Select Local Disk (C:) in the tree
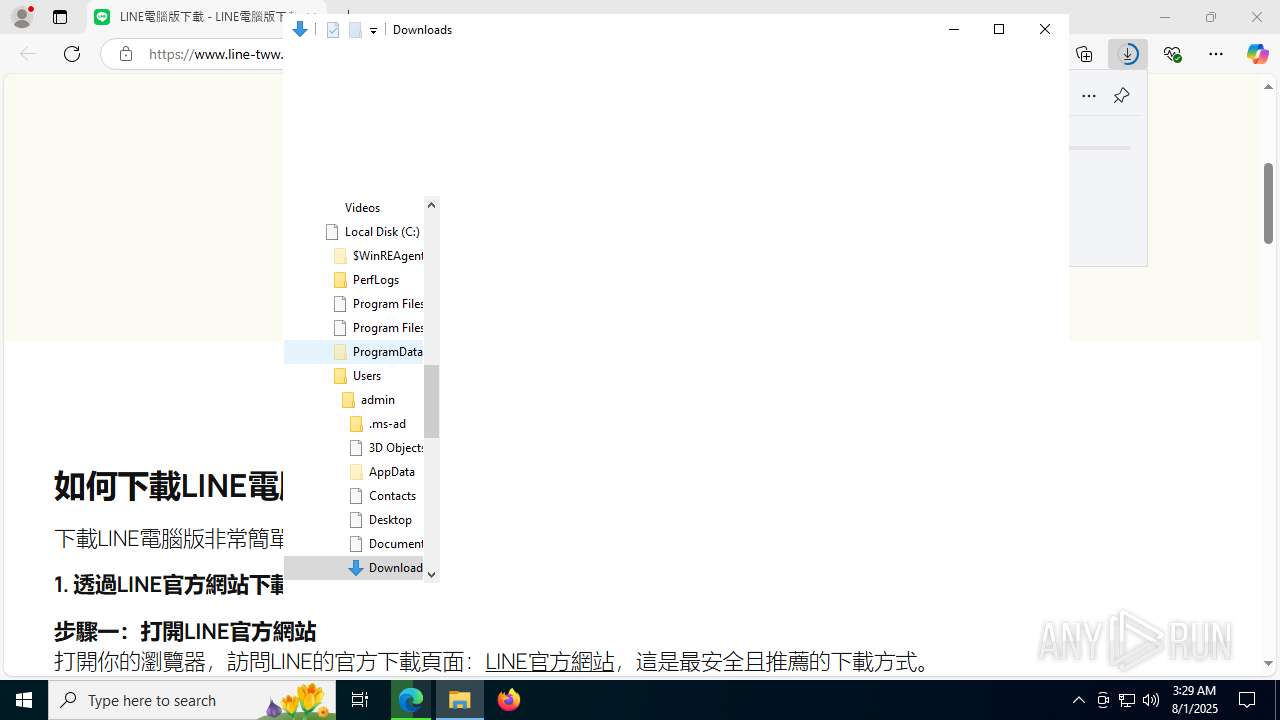The width and height of the screenshot is (1280, 720). coord(382,232)
